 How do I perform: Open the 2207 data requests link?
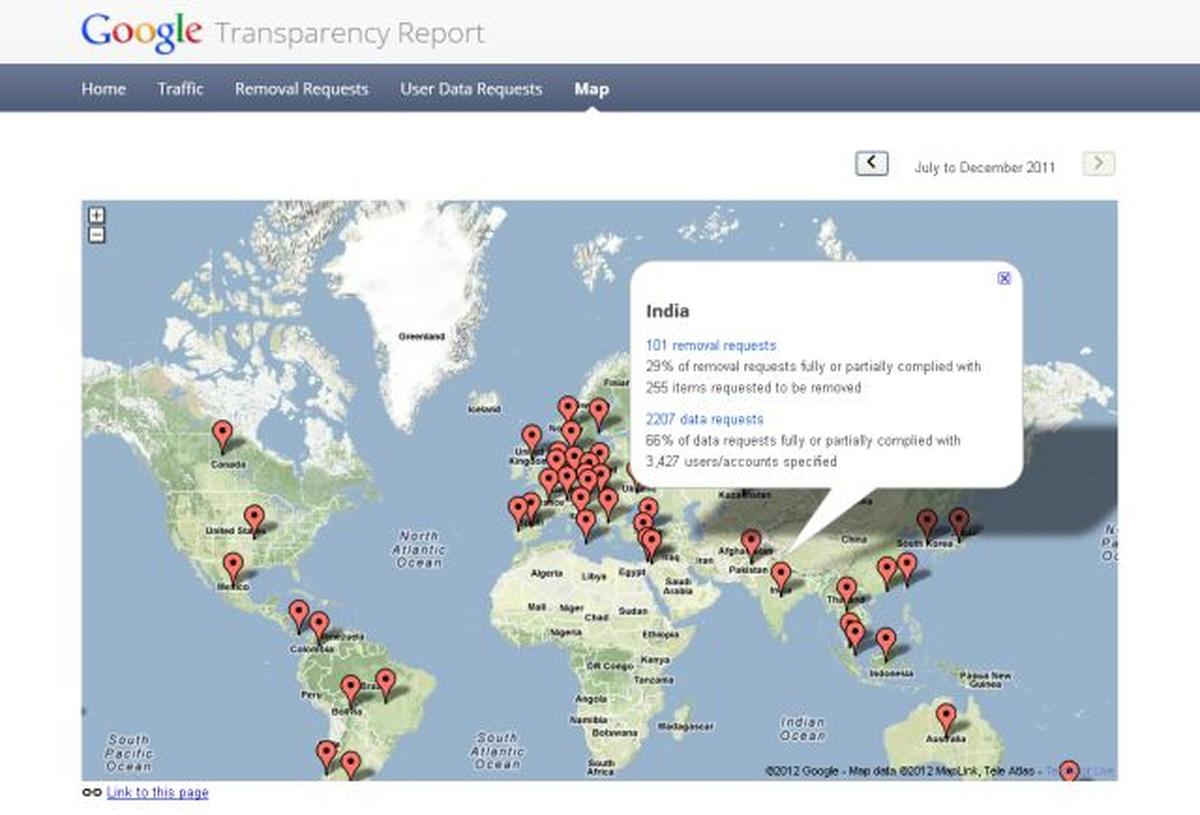[x=704, y=419]
